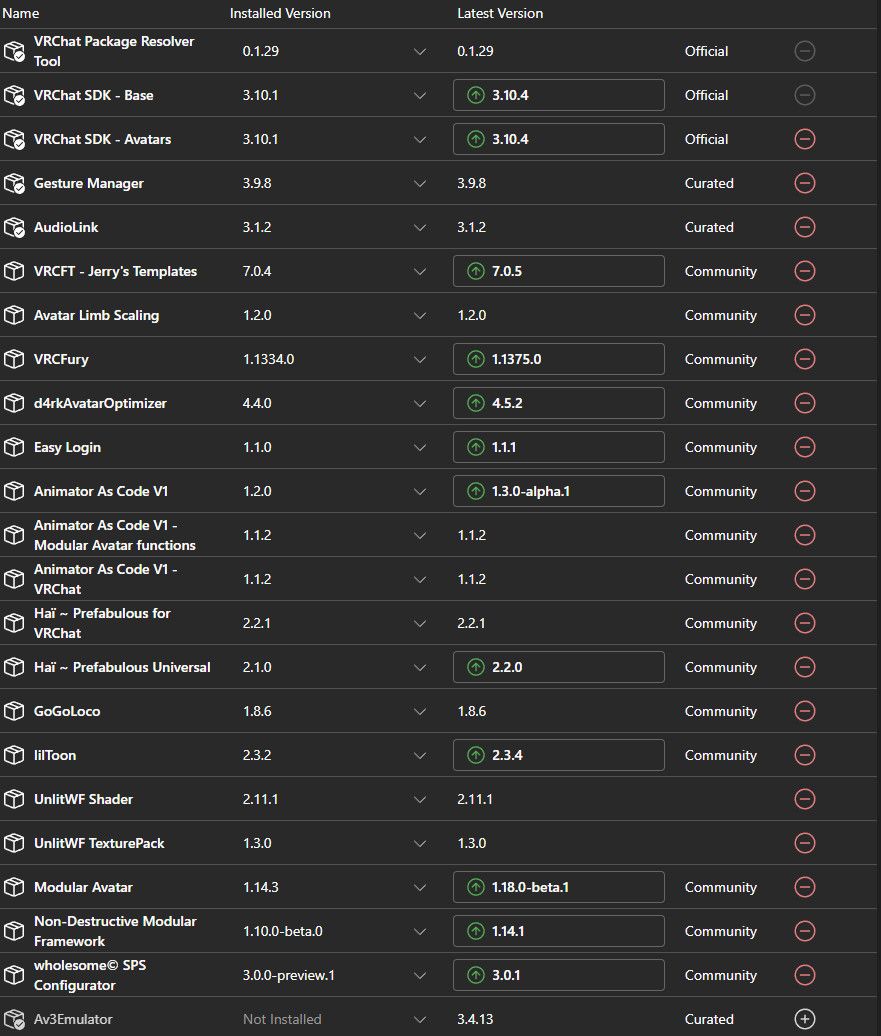Screen dimensions: 881x1036
Task: Click the VRCFury package box icon
Action: (x=14, y=359)
